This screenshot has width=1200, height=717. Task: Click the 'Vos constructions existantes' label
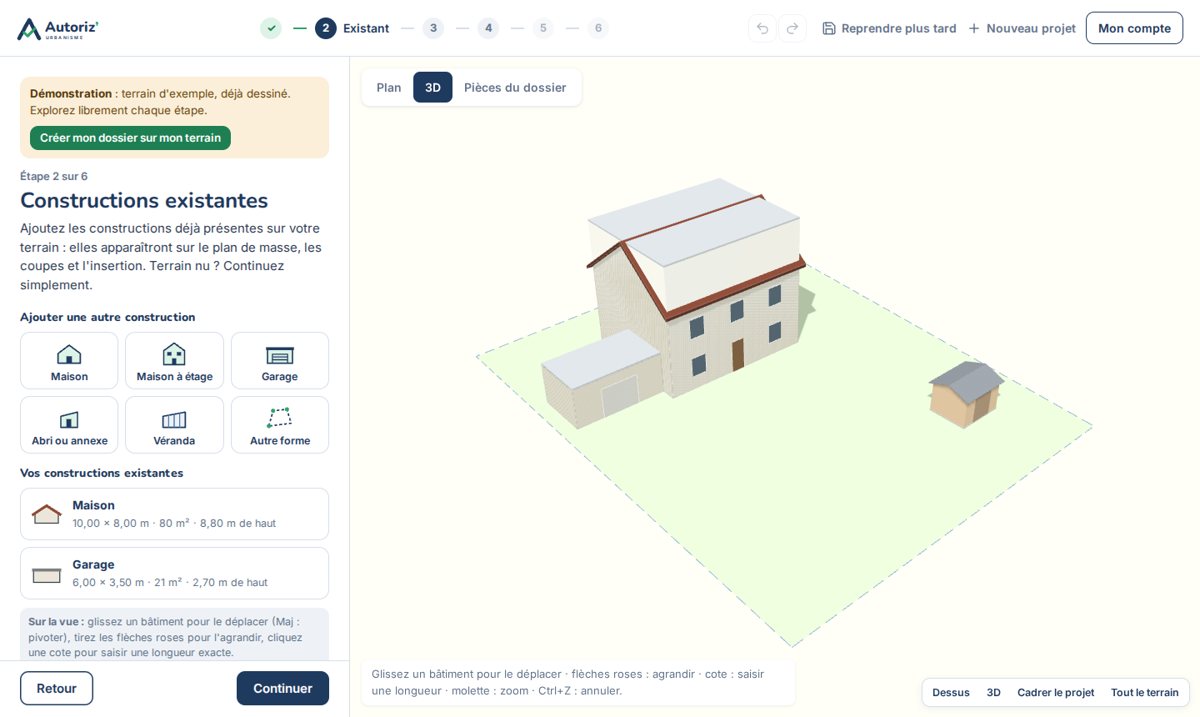pyautogui.click(x=102, y=473)
